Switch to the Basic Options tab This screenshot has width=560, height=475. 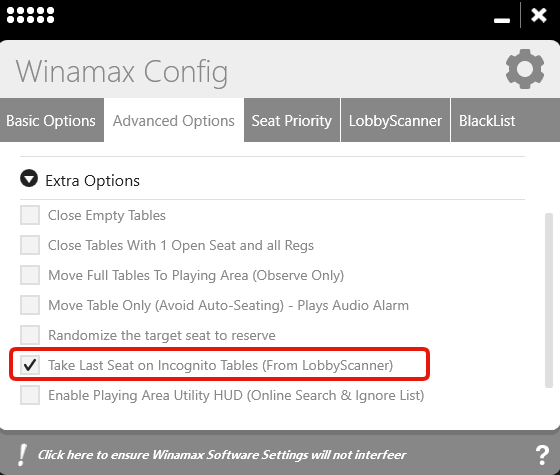(x=52, y=120)
